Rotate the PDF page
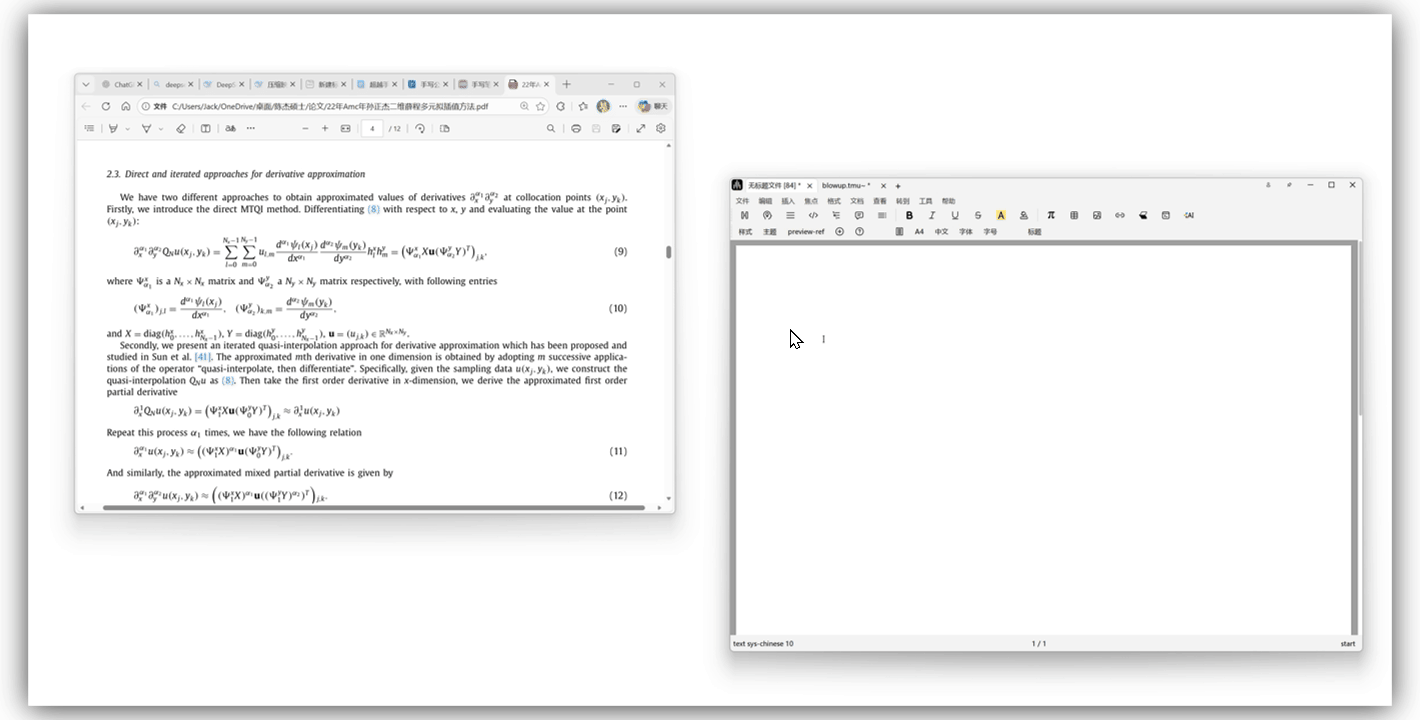 [420, 128]
